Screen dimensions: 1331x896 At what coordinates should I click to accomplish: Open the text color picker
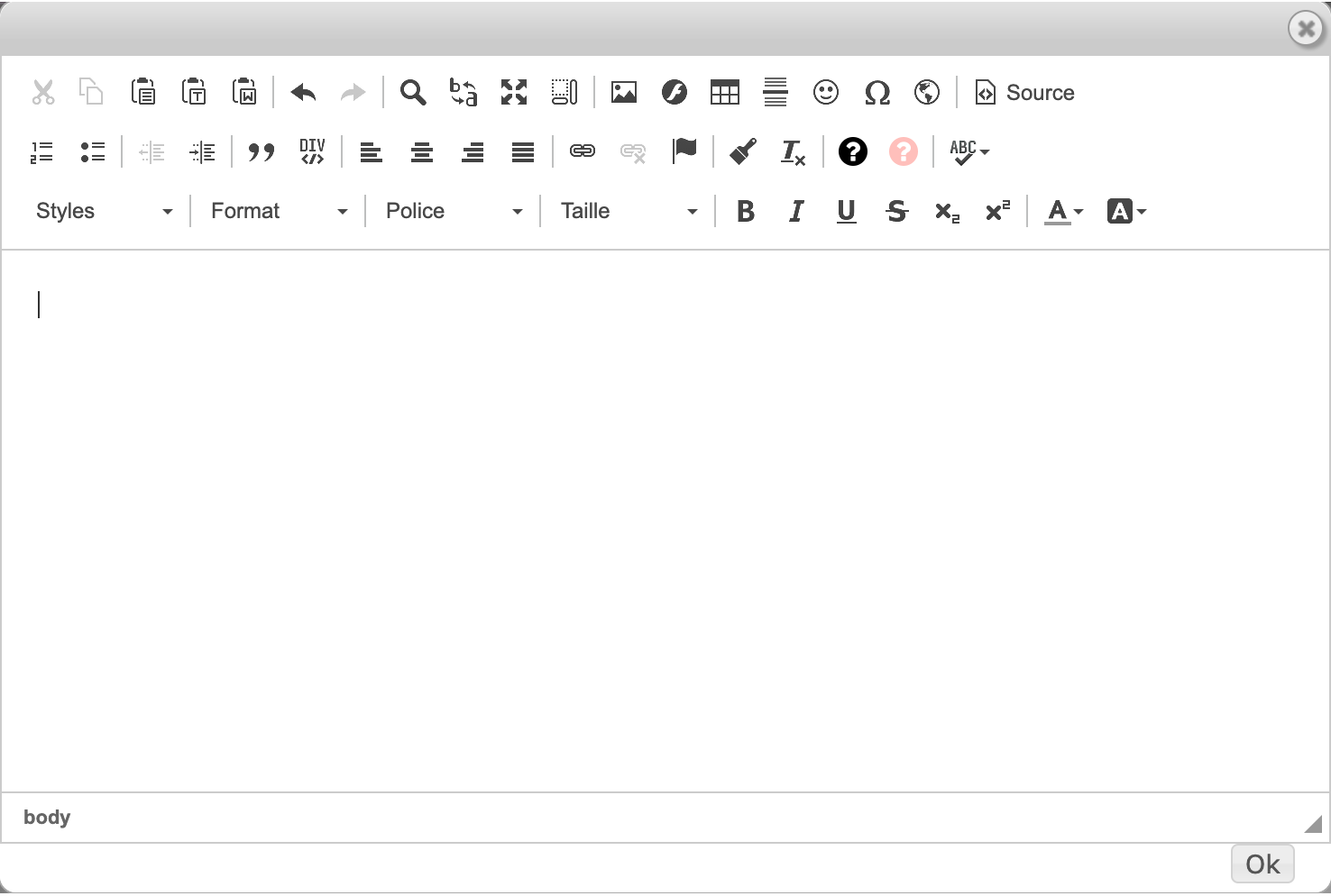coord(1063,211)
